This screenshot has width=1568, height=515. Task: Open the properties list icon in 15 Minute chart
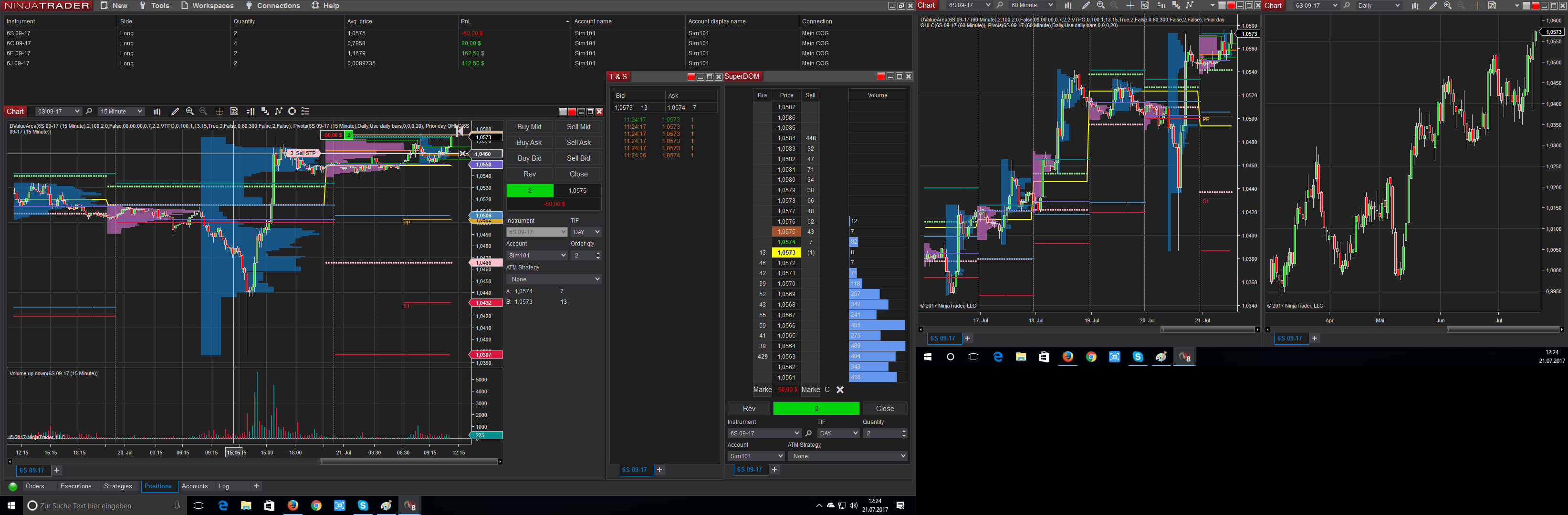coord(305,111)
